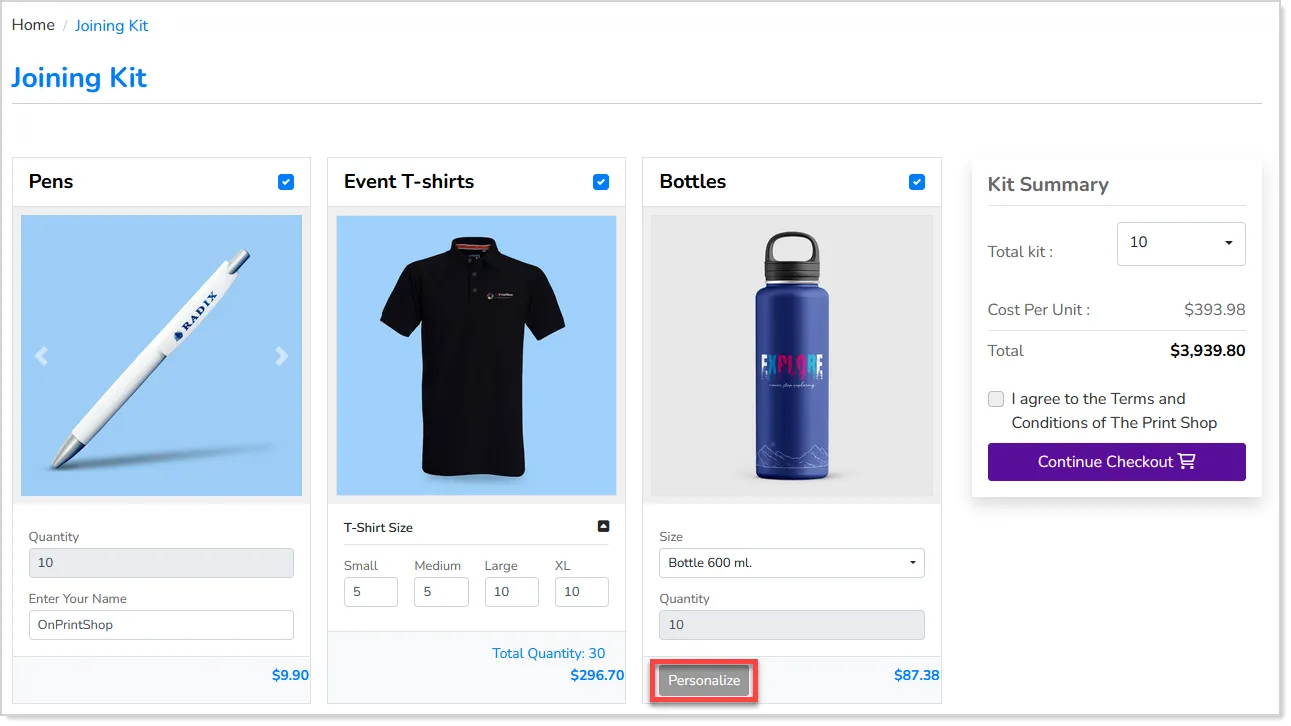This screenshot has height=726, width=1291.
Task: Edit the XL T-shirt quantity field
Action: pyautogui.click(x=582, y=592)
